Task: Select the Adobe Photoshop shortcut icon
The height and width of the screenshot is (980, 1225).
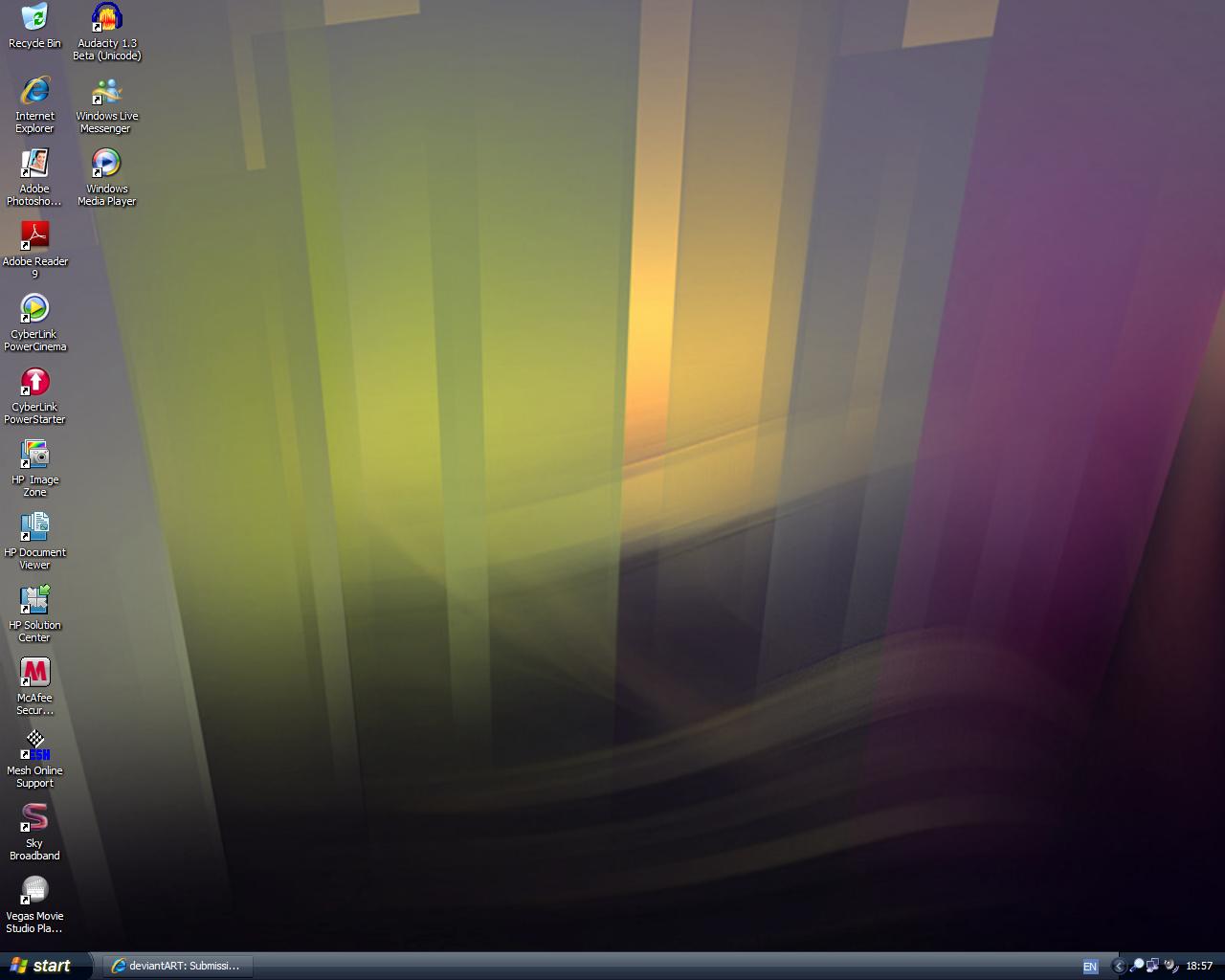Action: click(34, 177)
